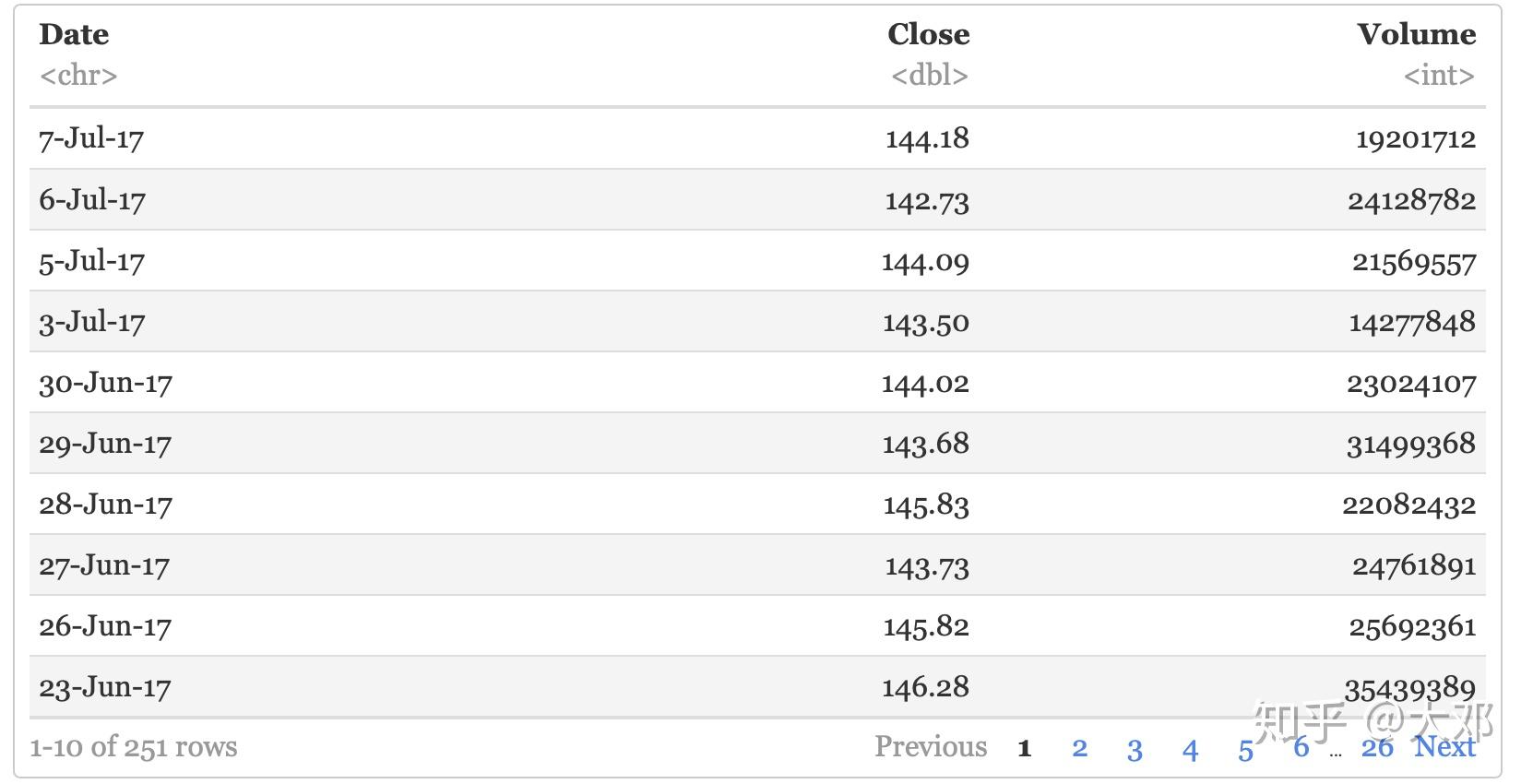Go to page 2 of results
1533x784 pixels.
[x=1079, y=748]
